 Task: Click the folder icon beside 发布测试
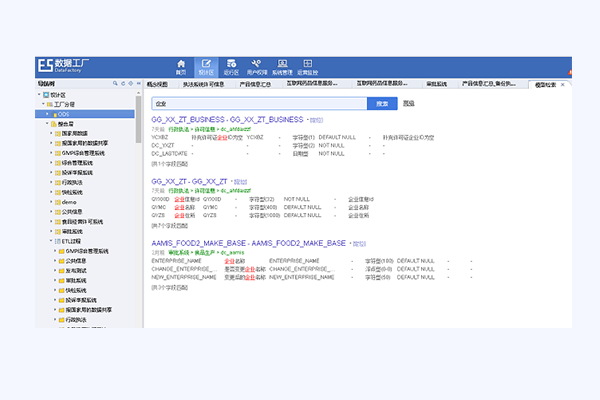(61, 271)
